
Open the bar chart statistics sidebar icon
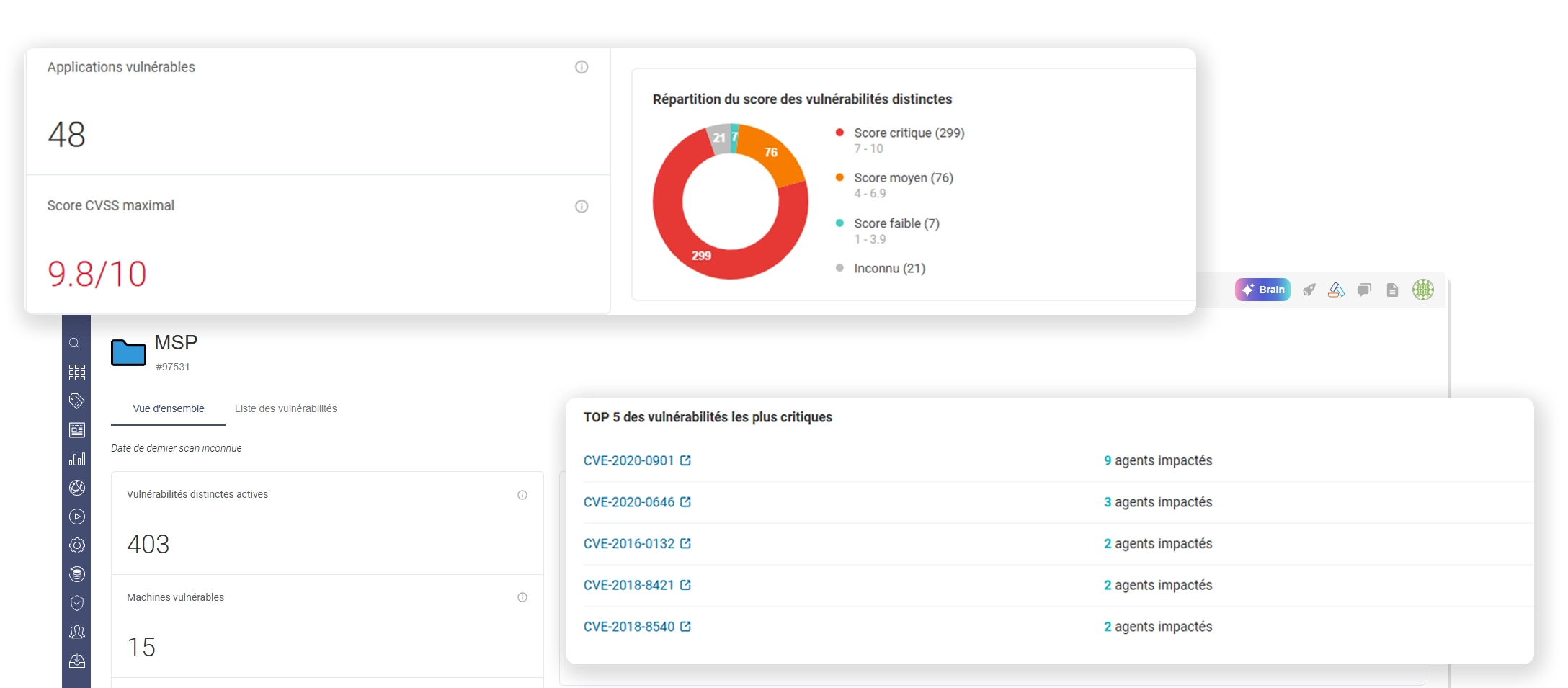[x=77, y=459]
